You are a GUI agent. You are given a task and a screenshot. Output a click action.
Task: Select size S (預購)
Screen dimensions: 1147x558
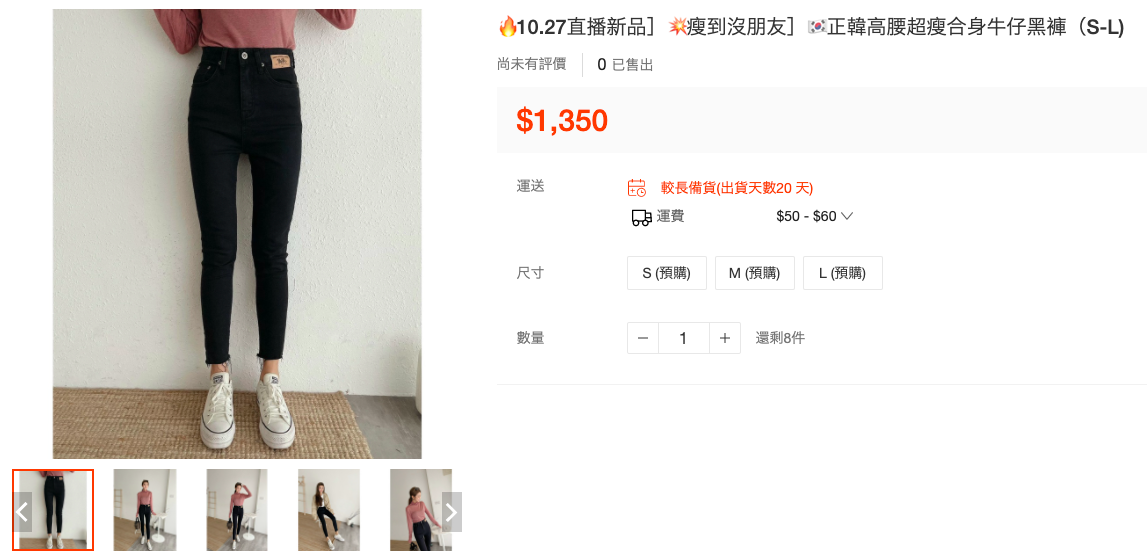coord(667,273)
